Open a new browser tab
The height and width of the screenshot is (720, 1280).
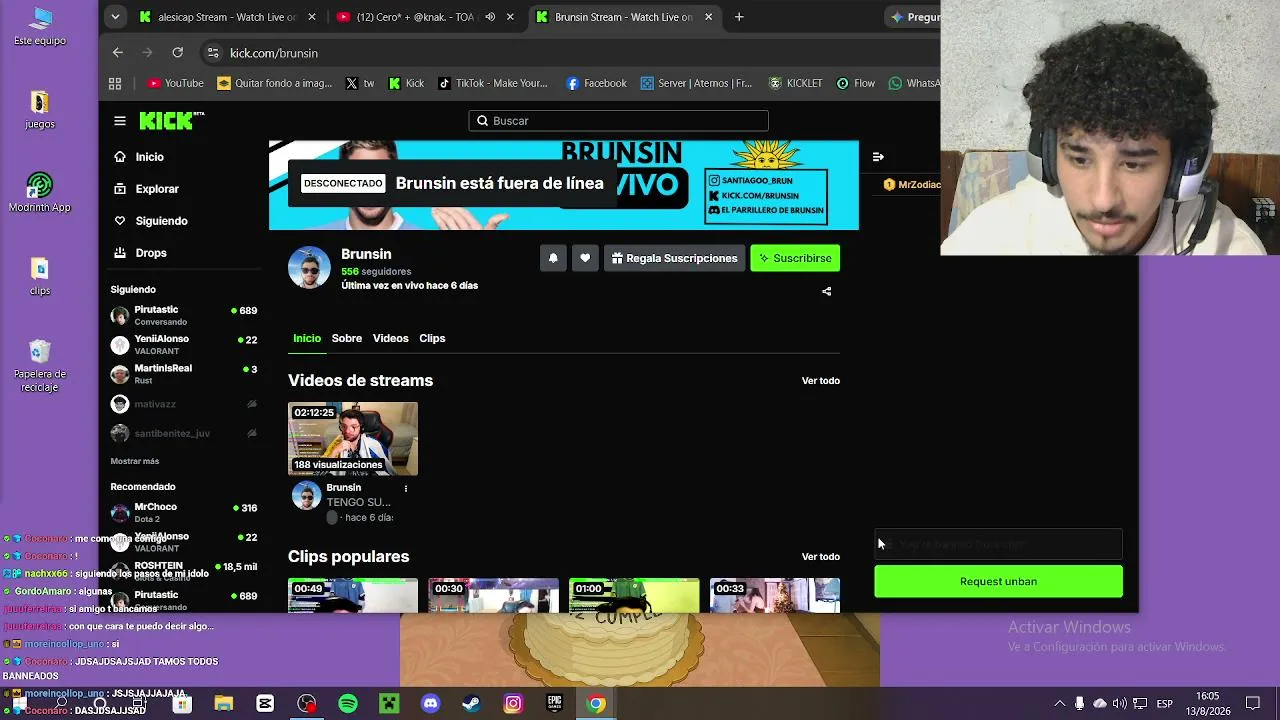[739, 17]
